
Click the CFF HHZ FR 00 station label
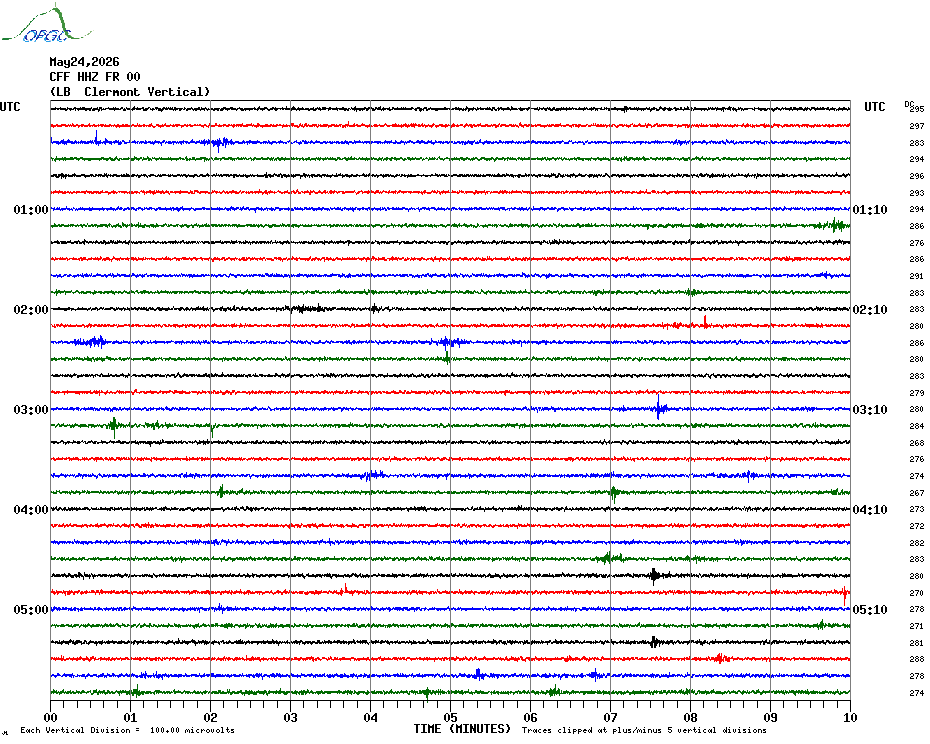point(95,77)
